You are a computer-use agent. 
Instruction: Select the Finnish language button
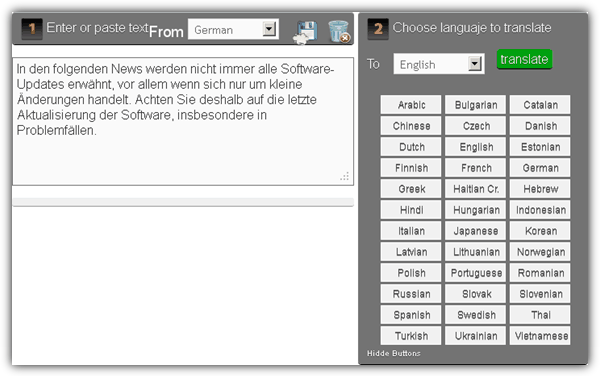pyautogui.click(x=411, y=168)
